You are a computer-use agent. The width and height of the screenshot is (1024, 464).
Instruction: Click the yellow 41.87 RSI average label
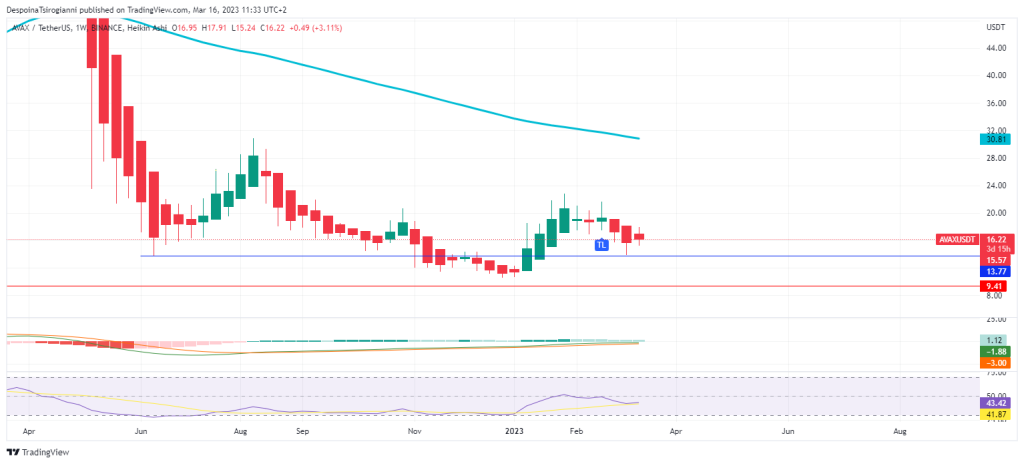(x=994, y=414)
